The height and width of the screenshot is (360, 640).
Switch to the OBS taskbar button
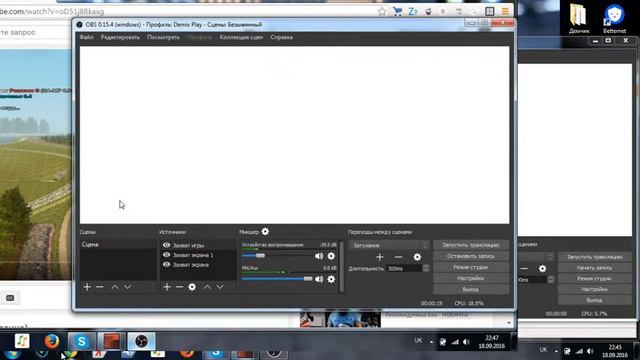point(141,341)
